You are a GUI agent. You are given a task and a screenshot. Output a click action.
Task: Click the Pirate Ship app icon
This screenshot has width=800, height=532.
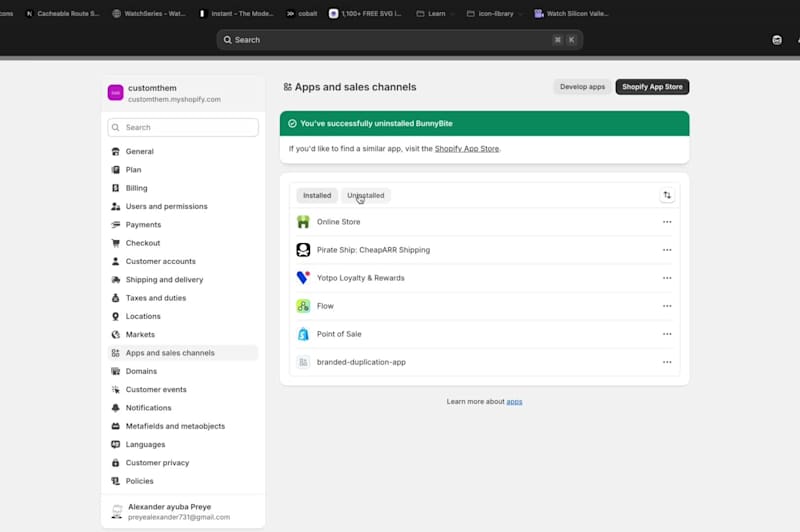(x=303, y=250)
